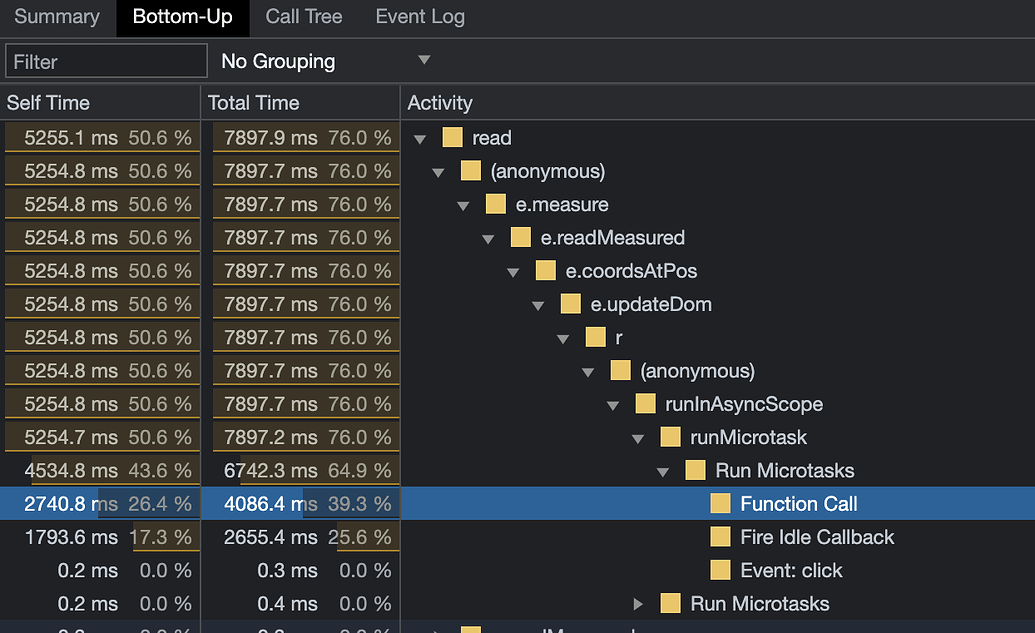1035x633 pixels.
Task: Collapse the read tree node
Action: pyautogui.click(x=420, y=138)
